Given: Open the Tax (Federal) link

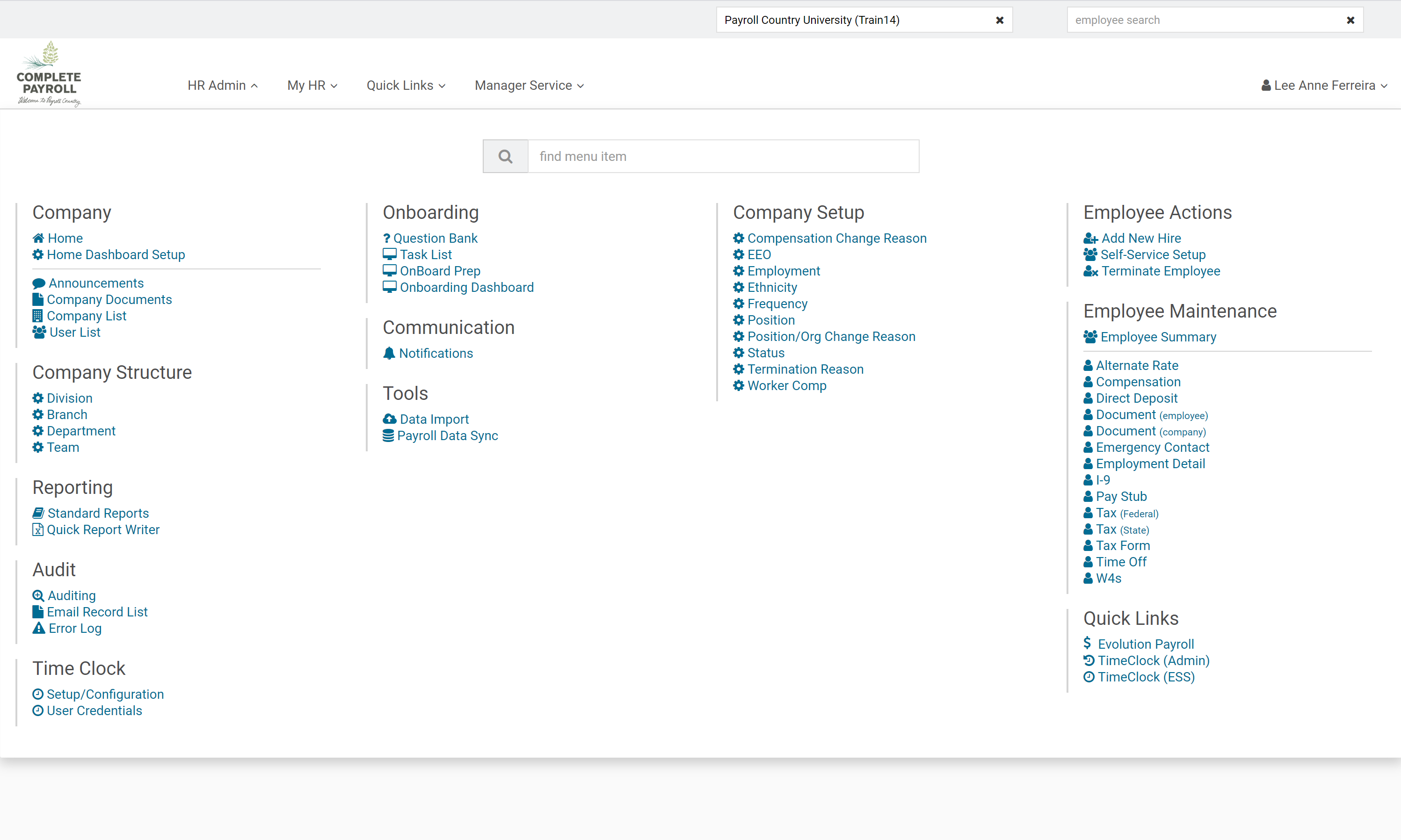Looking at the screenshot, I should [1128, 513].
